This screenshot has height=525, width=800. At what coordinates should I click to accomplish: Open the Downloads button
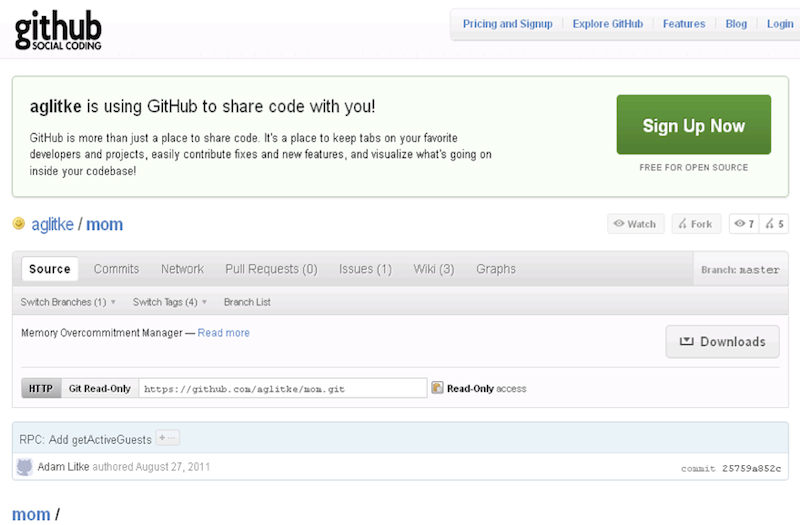point(722,341)
